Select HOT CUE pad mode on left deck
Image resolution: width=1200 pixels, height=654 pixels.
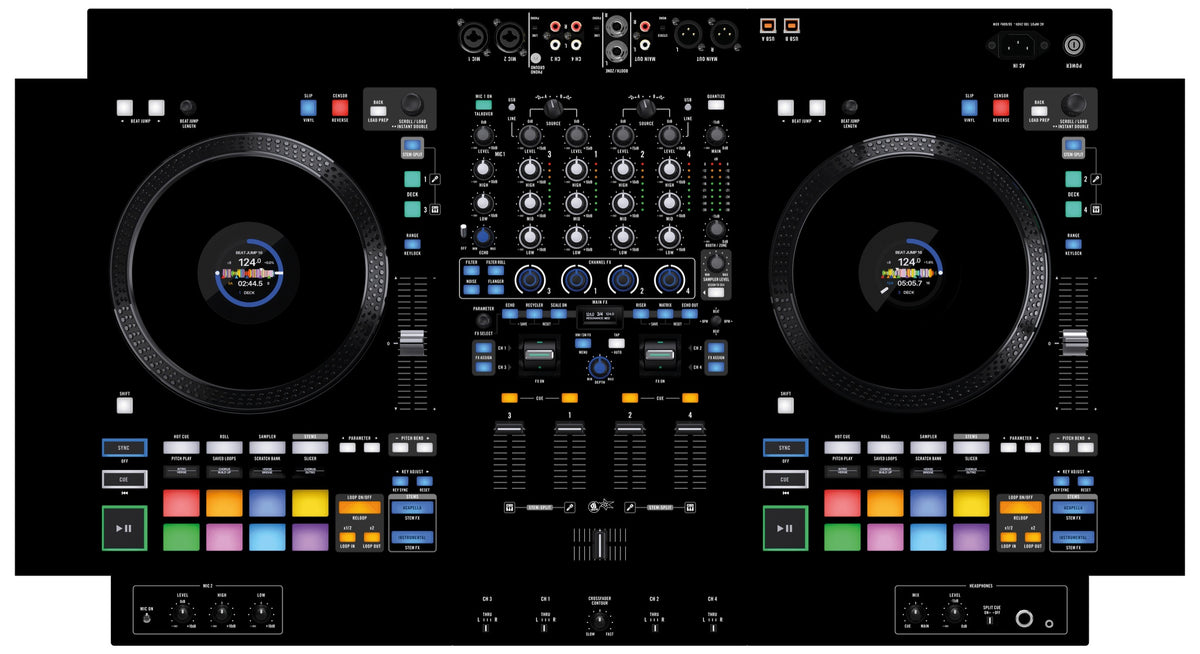point(181,447)
